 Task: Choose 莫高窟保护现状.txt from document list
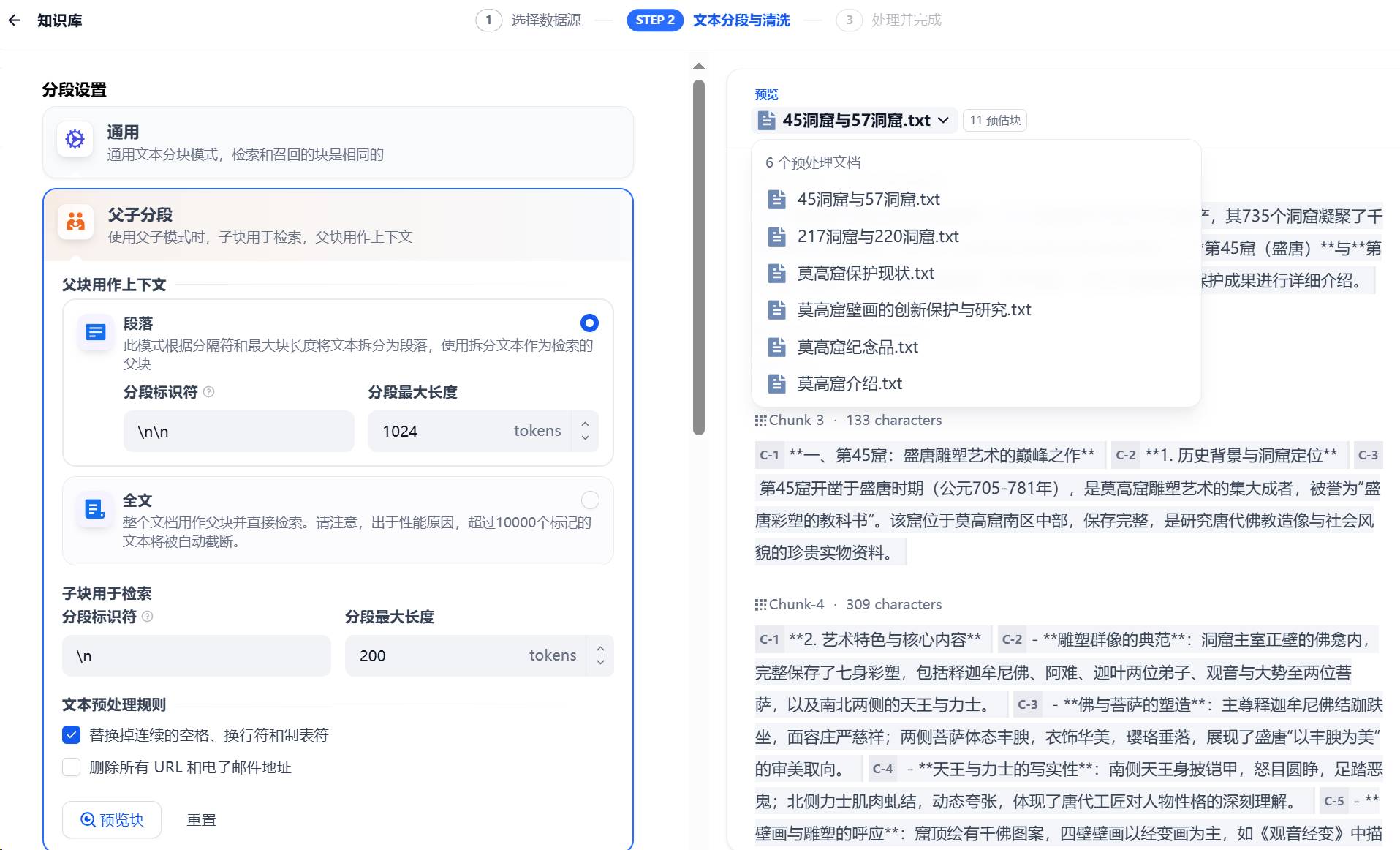point(865,274)
